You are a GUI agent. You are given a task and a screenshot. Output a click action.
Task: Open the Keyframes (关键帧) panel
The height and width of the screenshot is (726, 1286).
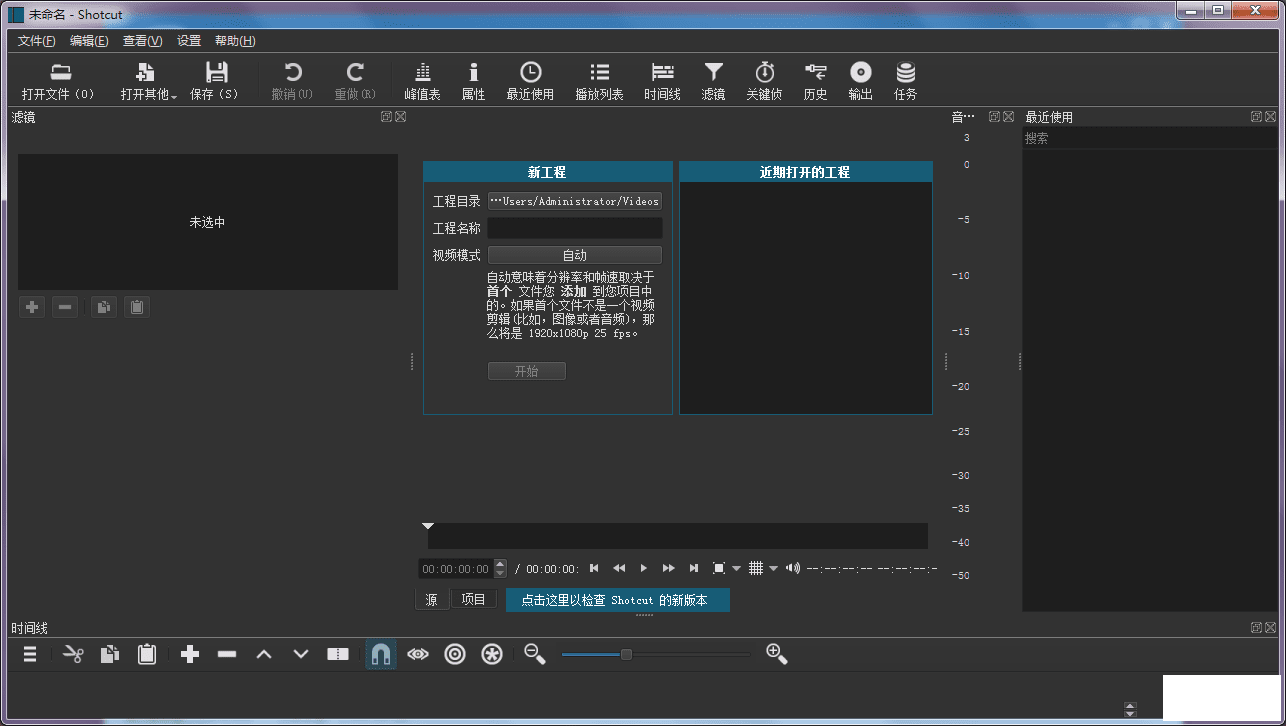click(x=764, y=81)
